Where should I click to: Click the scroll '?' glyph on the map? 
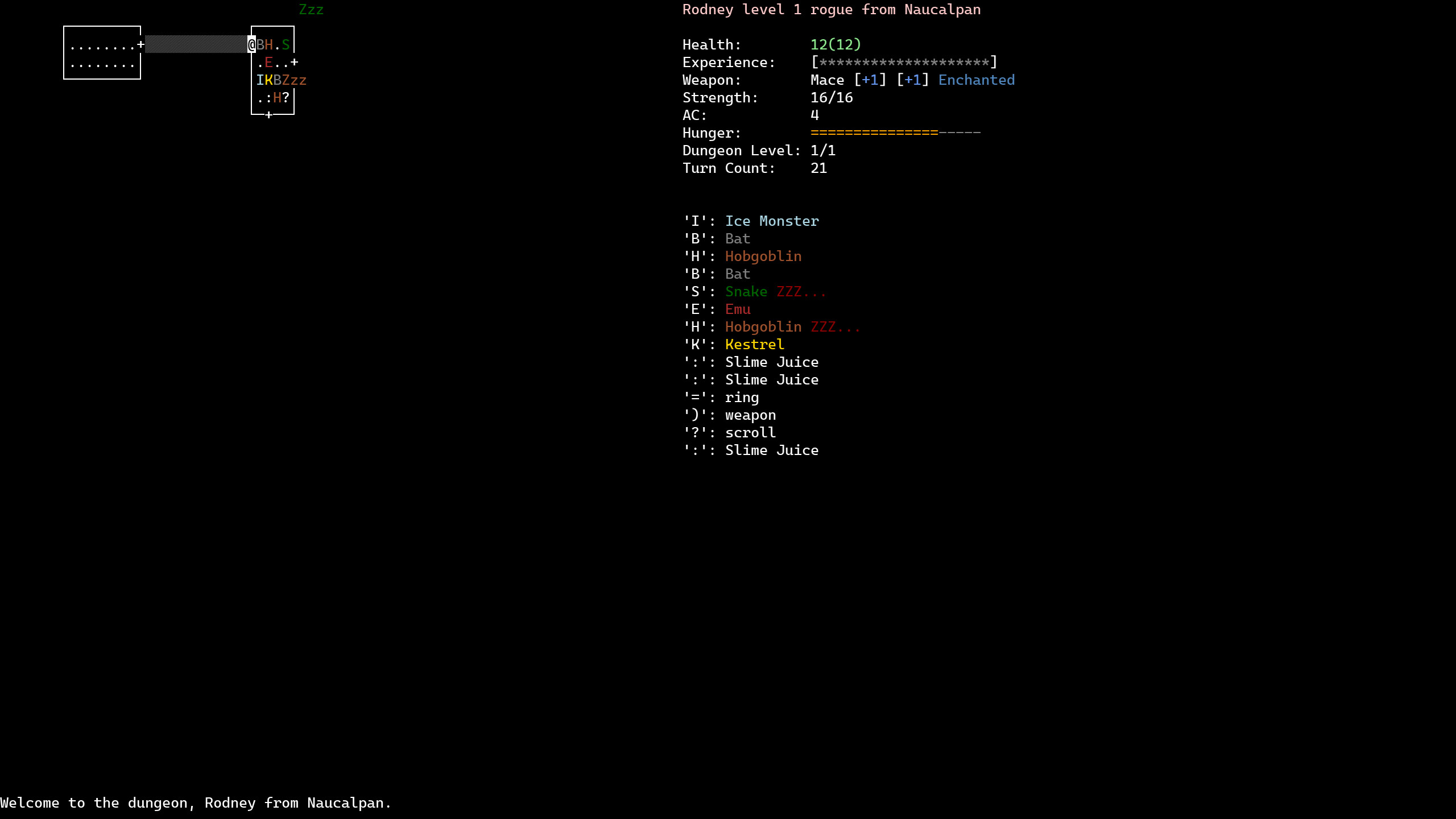coord(286,97)
